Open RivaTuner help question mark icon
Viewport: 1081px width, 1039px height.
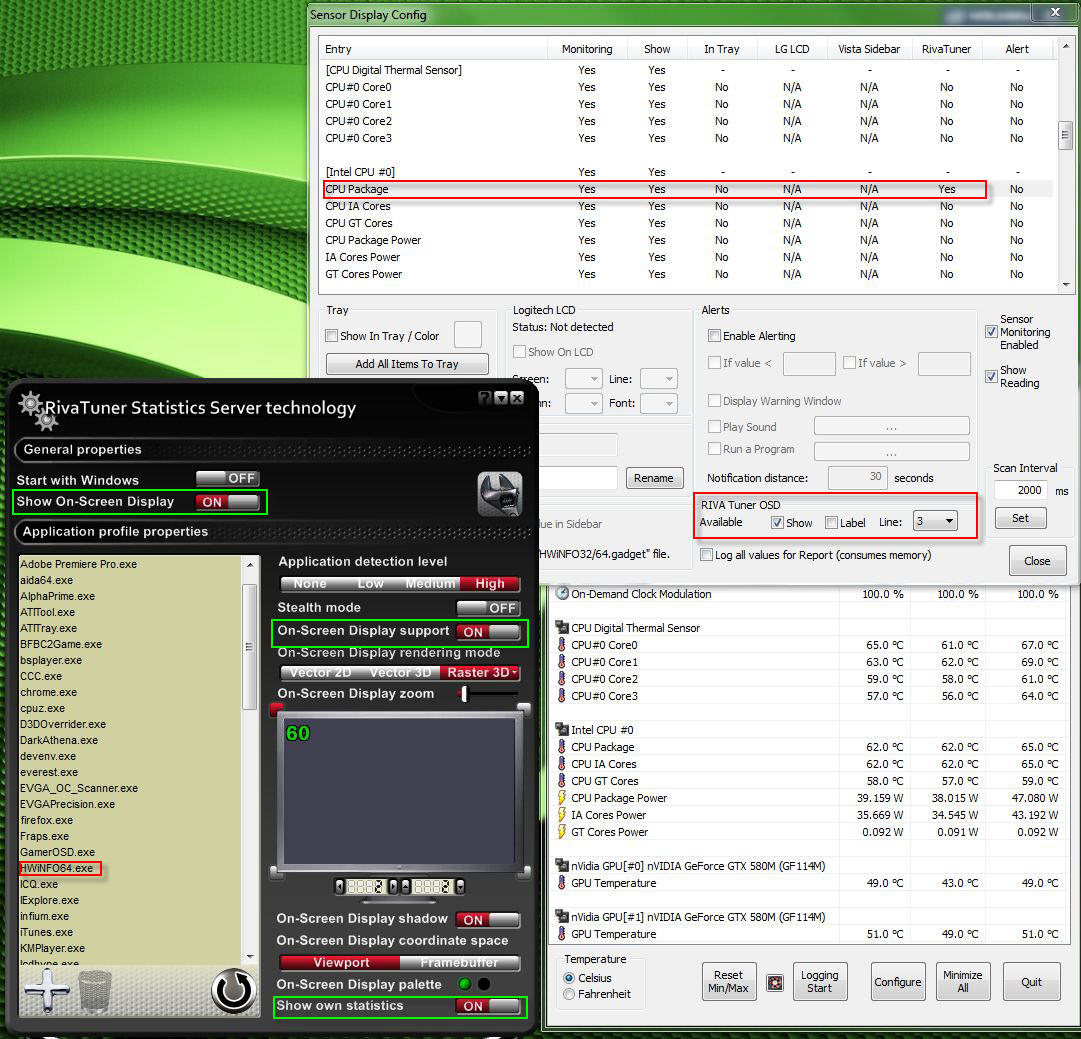485,398
